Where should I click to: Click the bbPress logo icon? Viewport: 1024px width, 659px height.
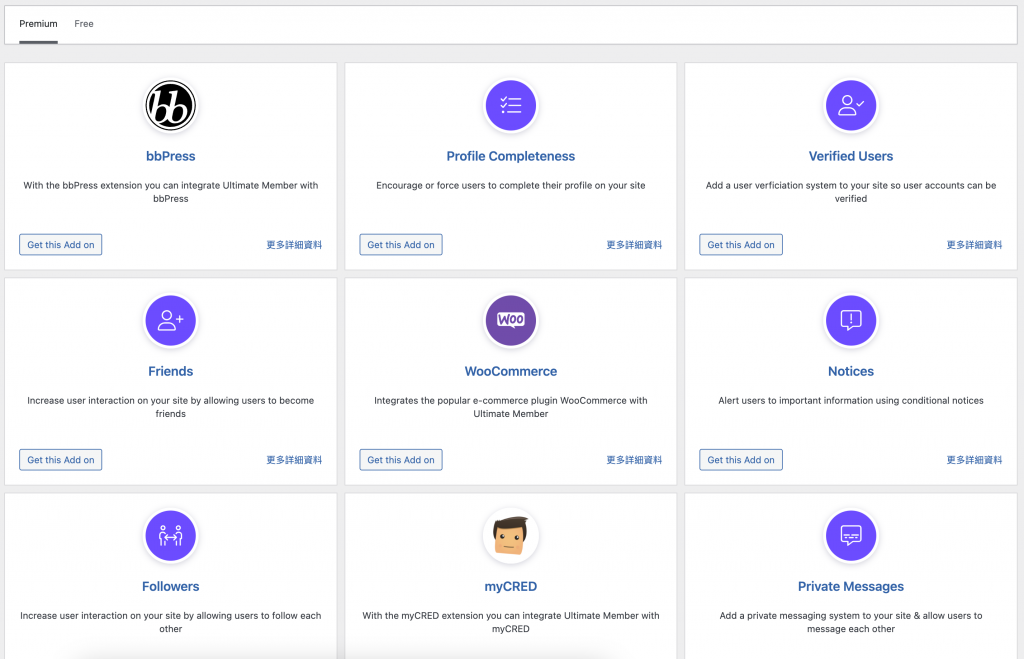click(170, 106)
